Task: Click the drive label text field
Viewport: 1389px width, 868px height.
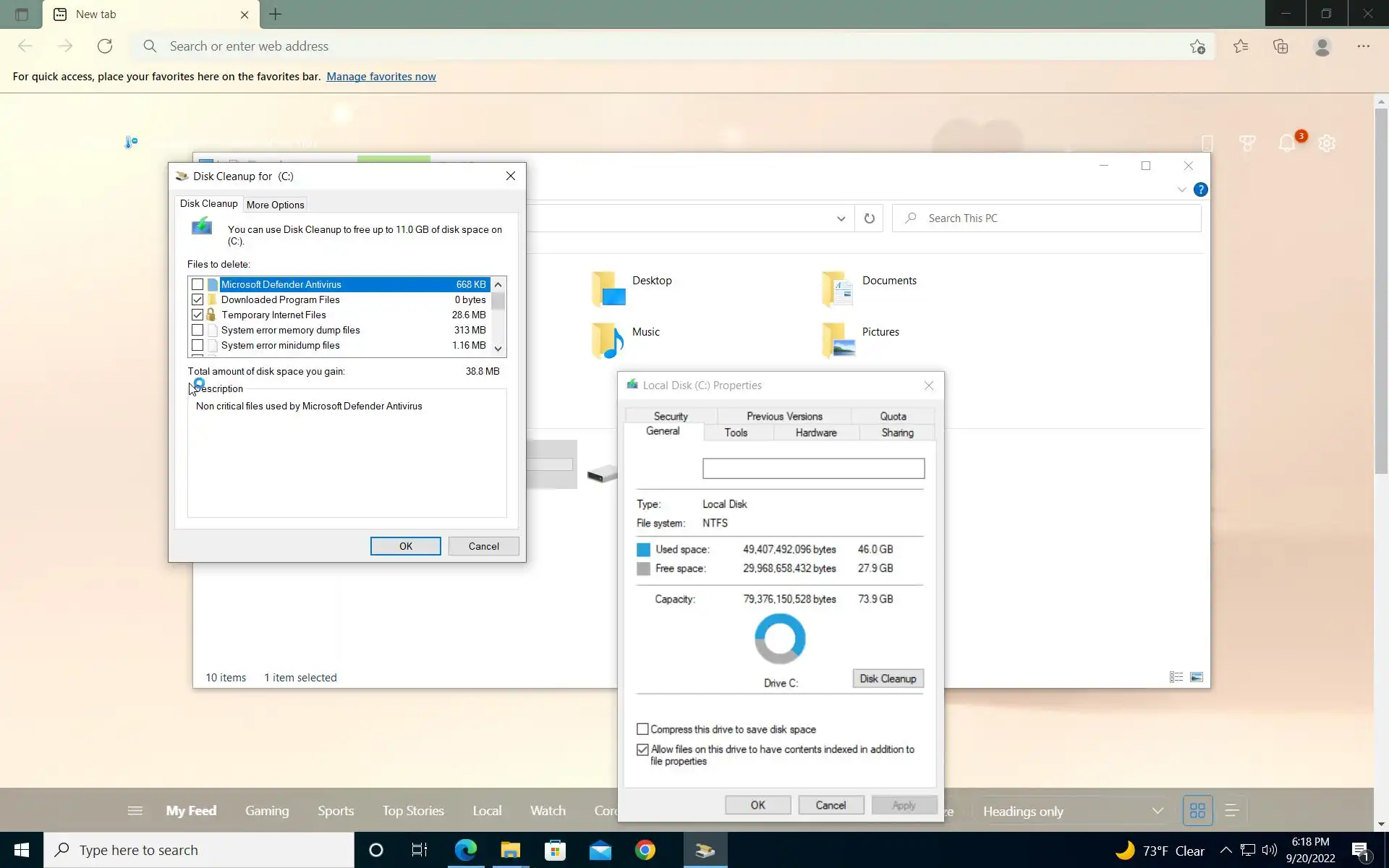Action: click(x=813, y=469)
